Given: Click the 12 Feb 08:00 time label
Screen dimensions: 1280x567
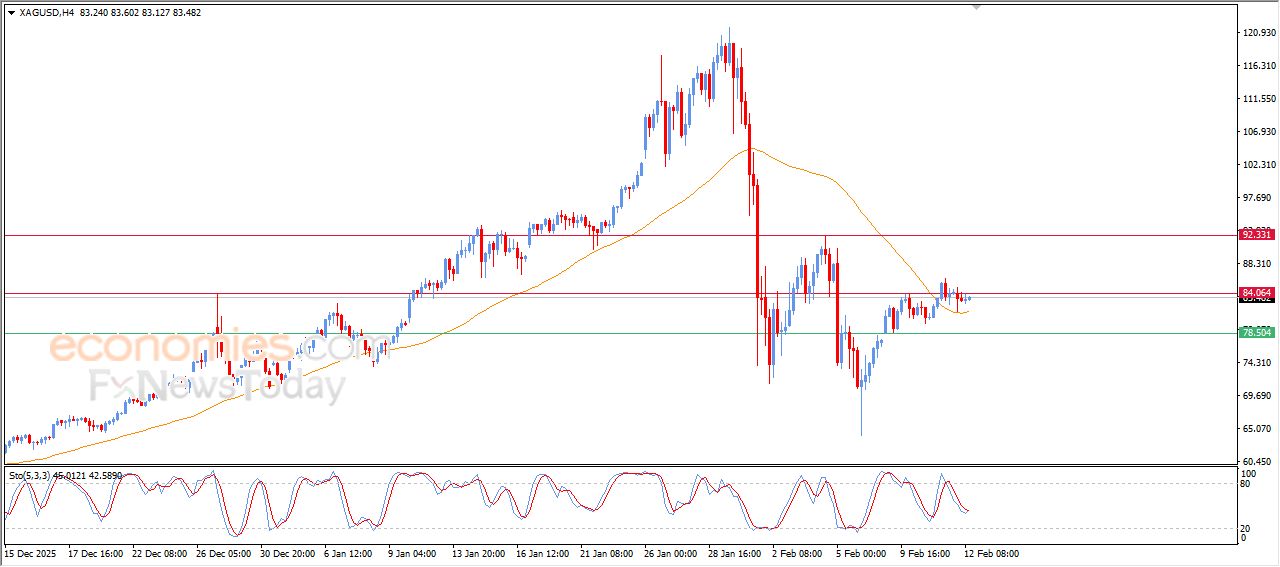Looking at the screenshot, I should (991, 553).
